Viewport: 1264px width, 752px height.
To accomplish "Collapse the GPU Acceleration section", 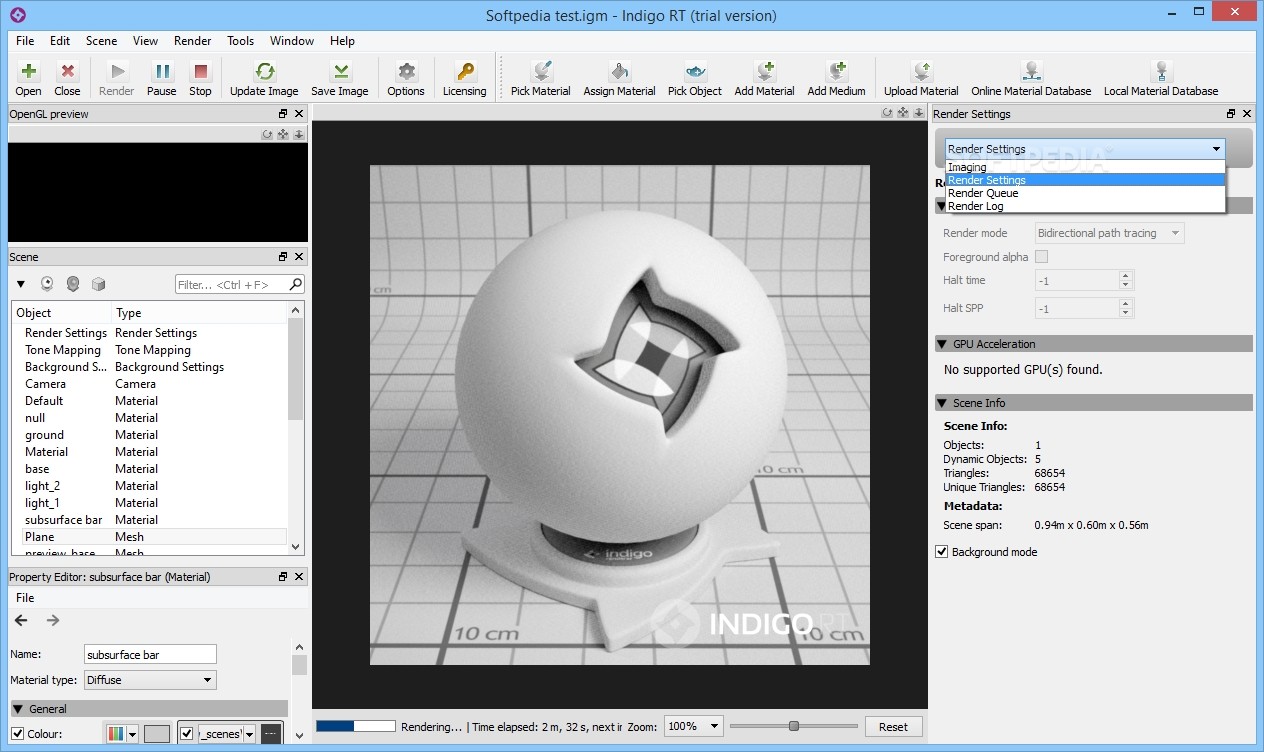I will click(942, 344).
